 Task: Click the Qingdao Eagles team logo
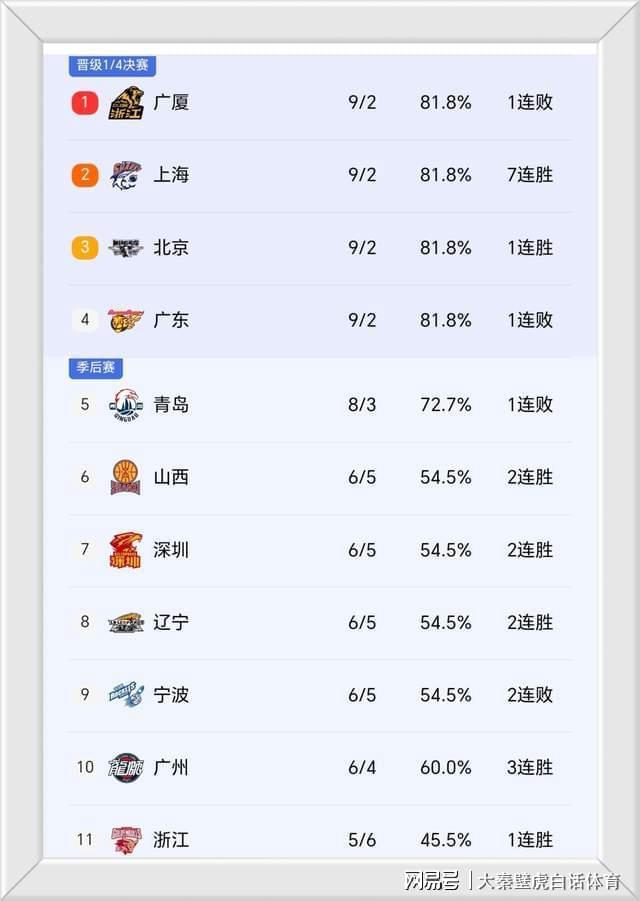pos(126,405)
